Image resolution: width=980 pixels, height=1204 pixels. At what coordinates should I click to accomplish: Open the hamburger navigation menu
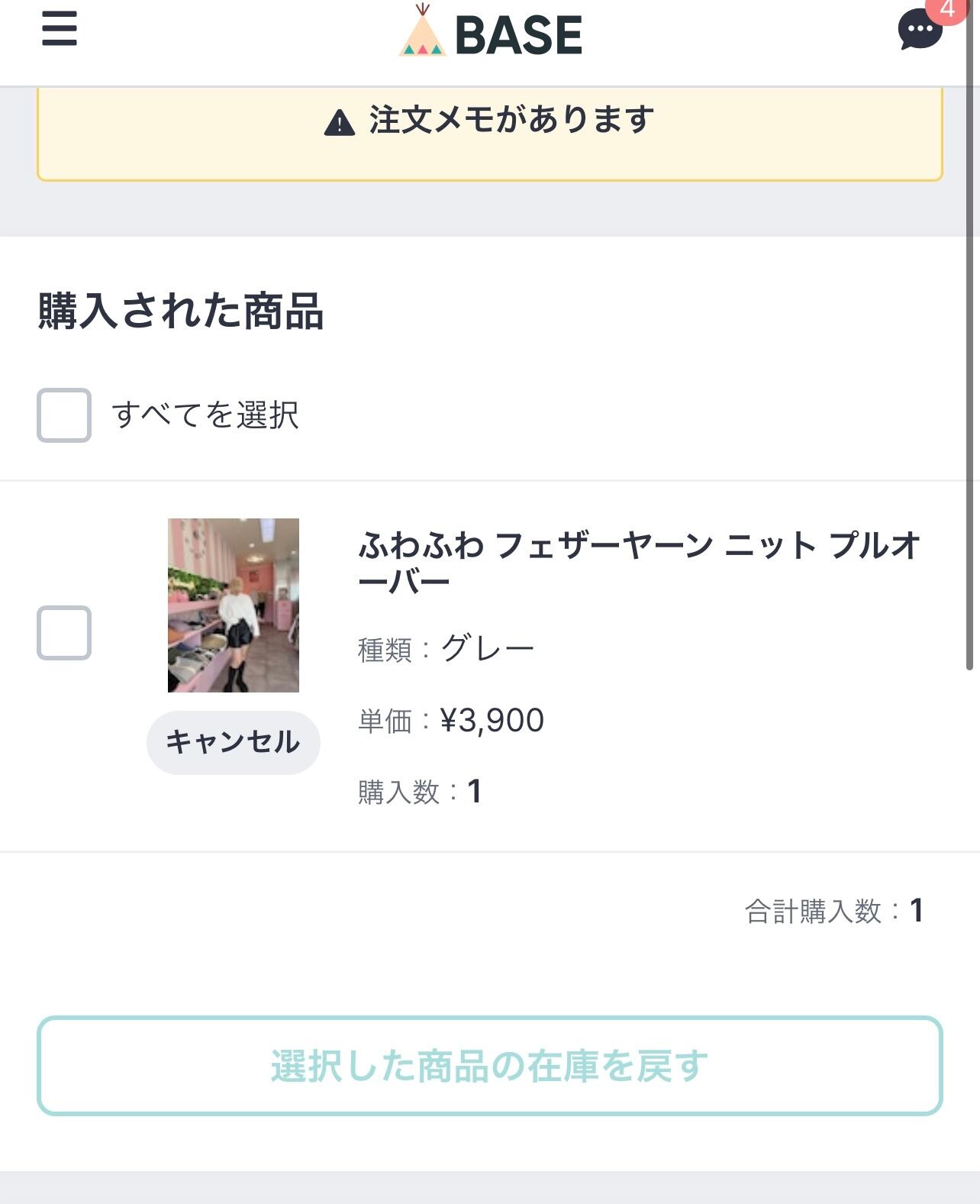click(x=60, y=30)
